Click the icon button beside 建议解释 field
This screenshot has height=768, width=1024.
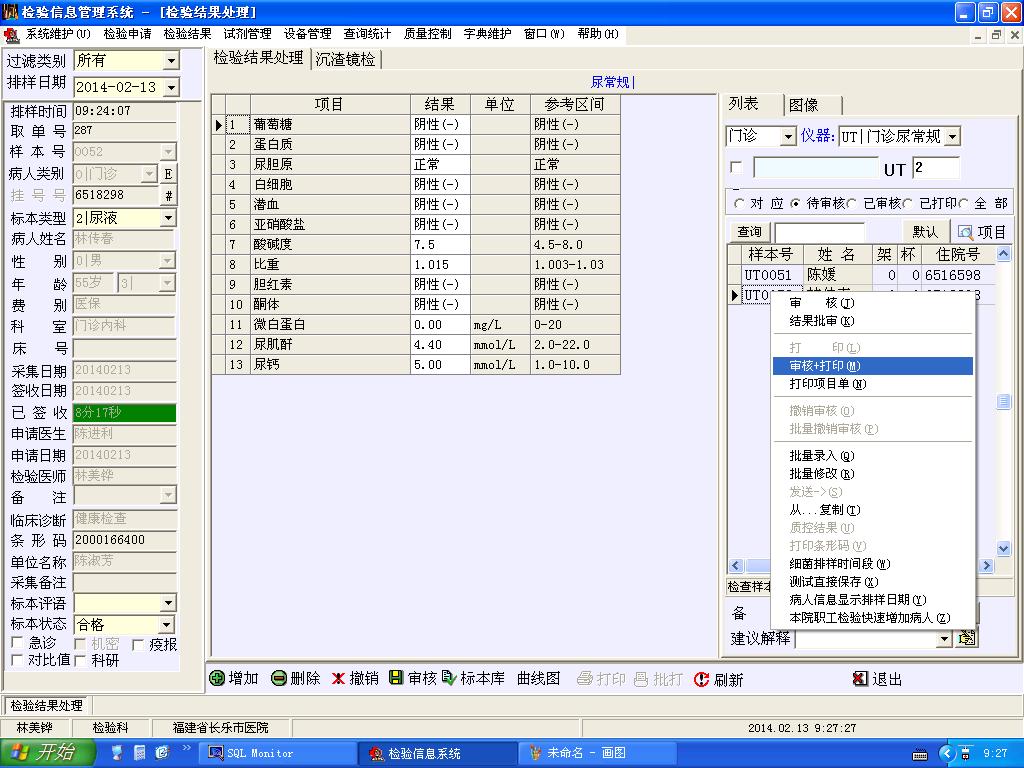coord(966,637)
